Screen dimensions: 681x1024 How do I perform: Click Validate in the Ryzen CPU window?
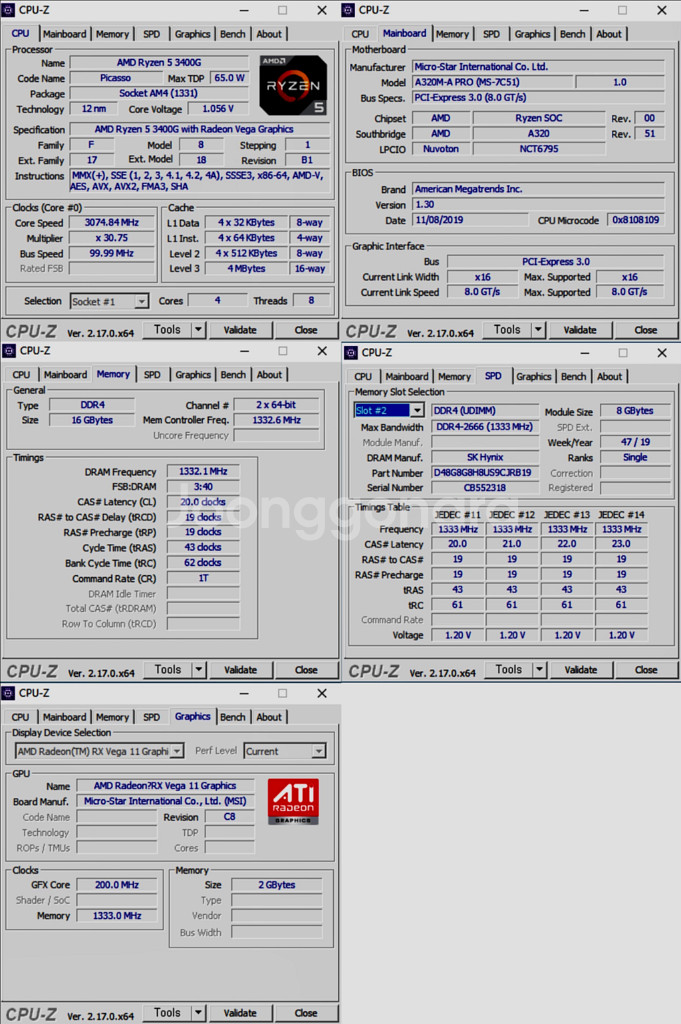coord(240,329)
